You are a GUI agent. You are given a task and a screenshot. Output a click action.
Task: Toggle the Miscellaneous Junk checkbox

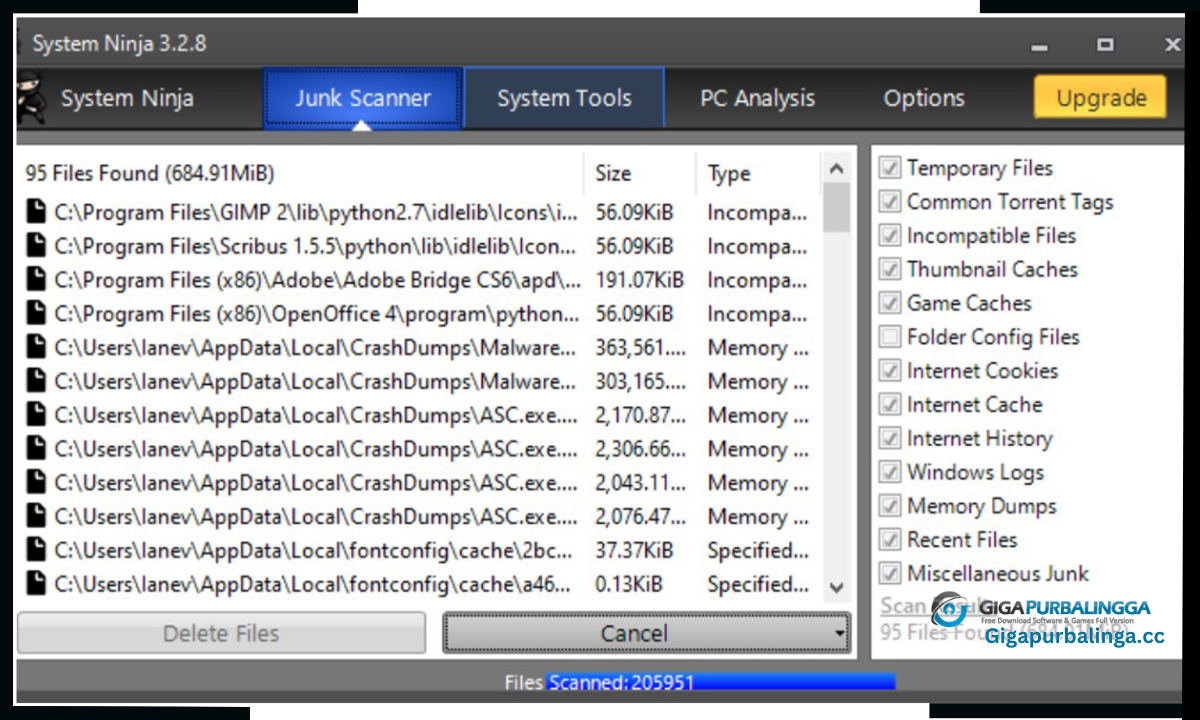(x=889, y=574)
